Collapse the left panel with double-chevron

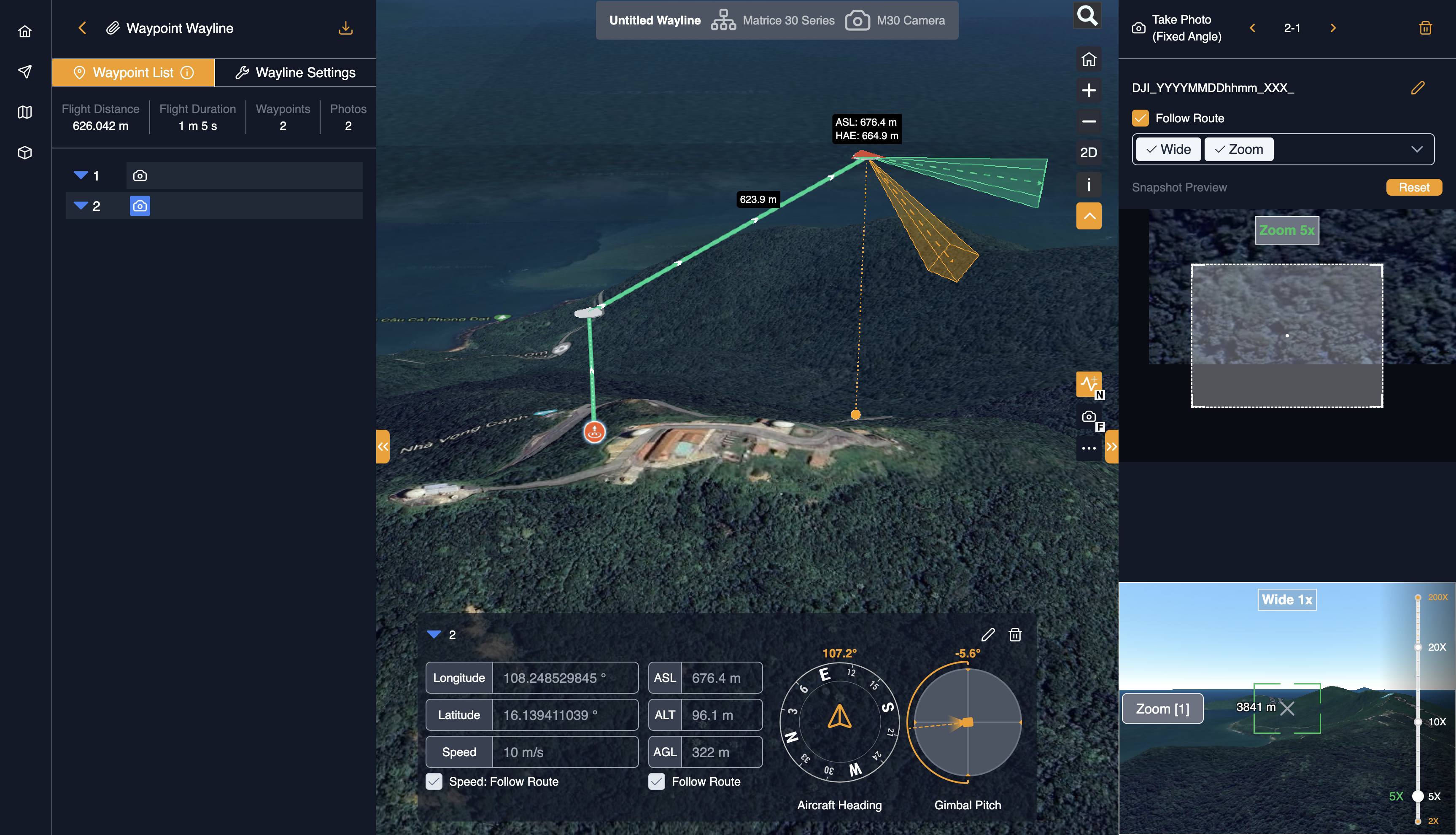point(383,446)
